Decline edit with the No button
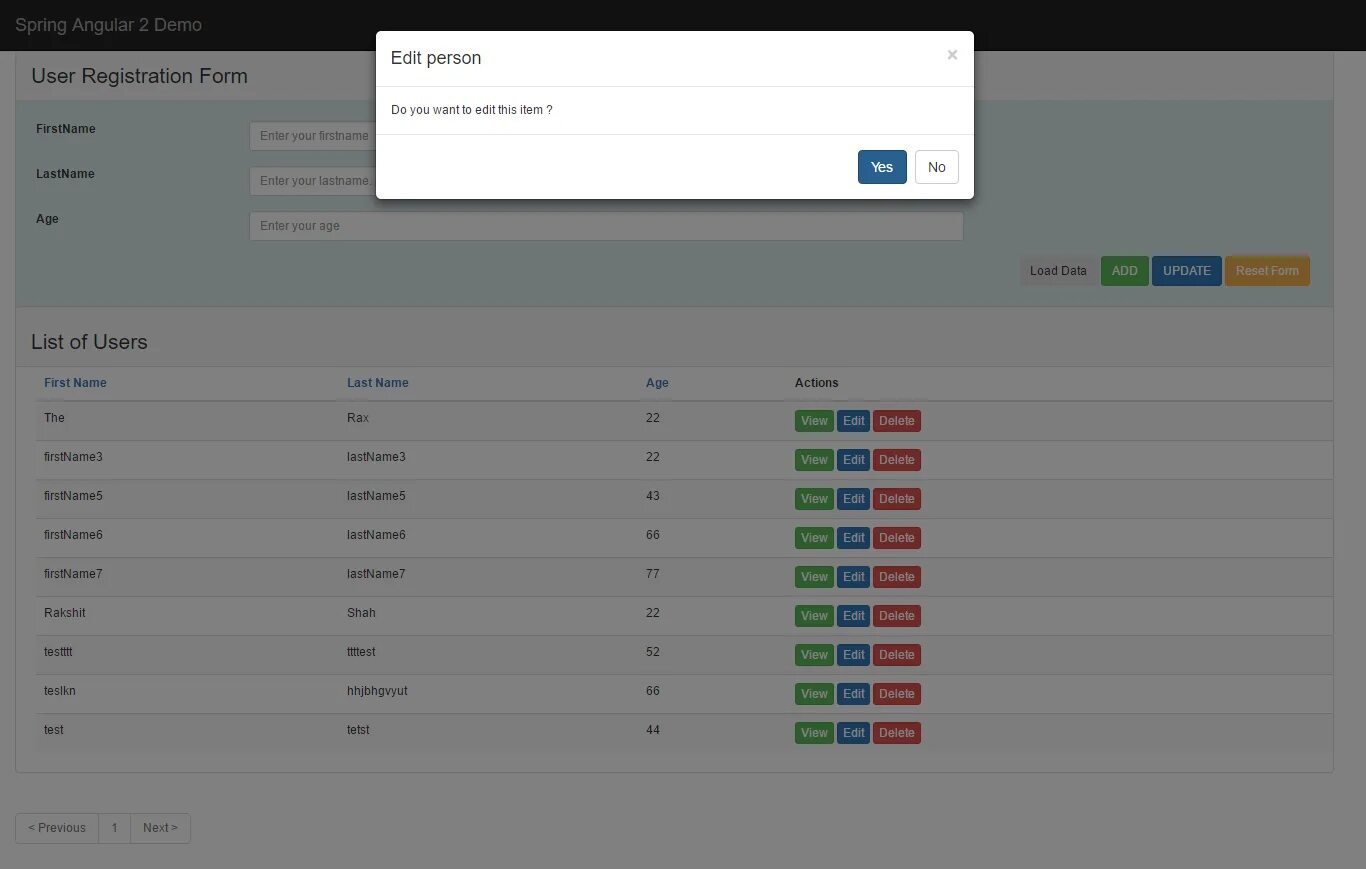This screenshot has width=1366, height=869. (x=936, y=167)
